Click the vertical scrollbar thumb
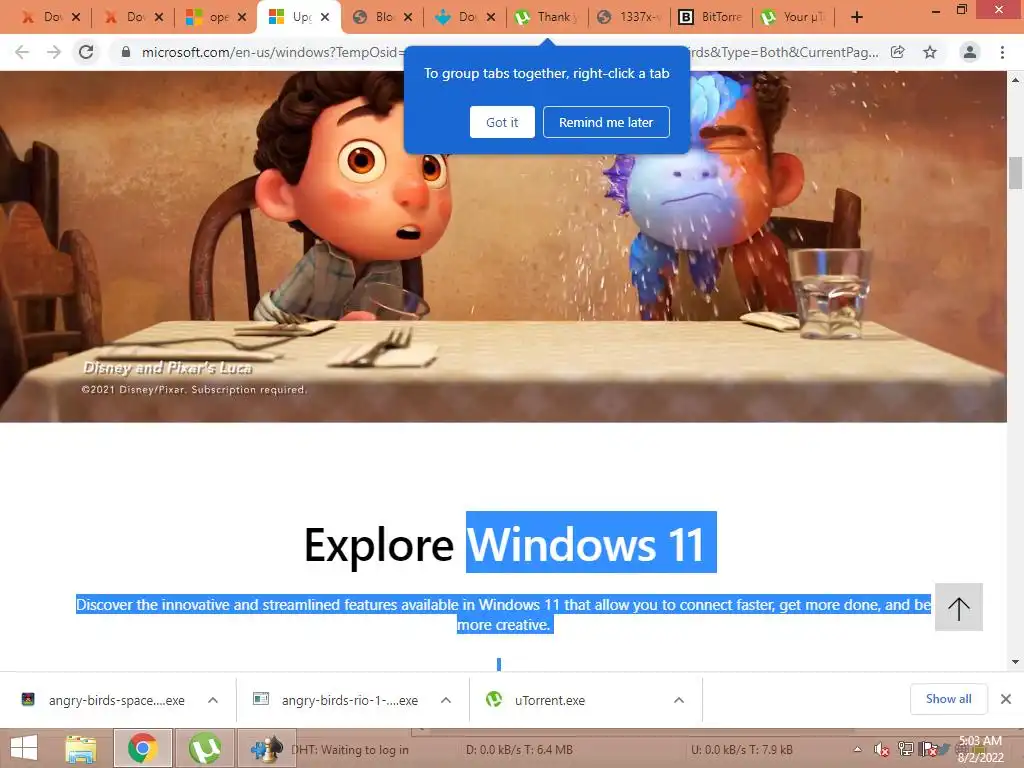 click(x=1016, y=172)
